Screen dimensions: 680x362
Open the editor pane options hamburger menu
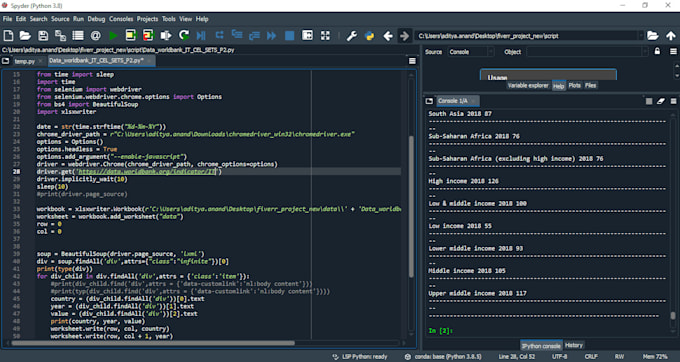click(412, 61)
